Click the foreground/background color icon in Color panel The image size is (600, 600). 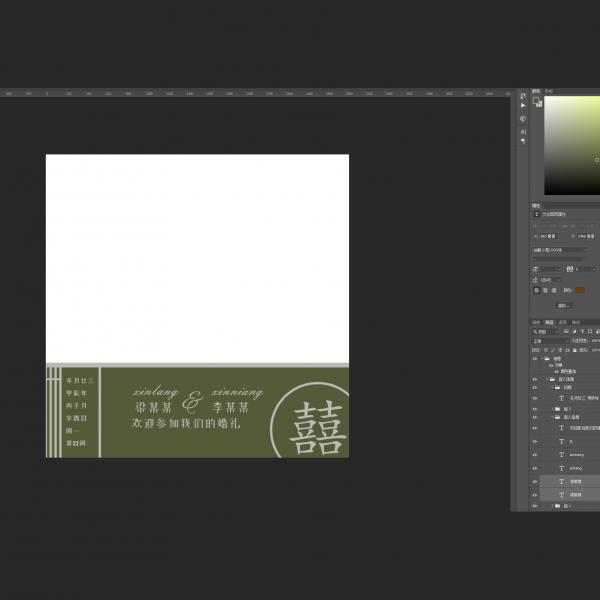click(537, 102)
